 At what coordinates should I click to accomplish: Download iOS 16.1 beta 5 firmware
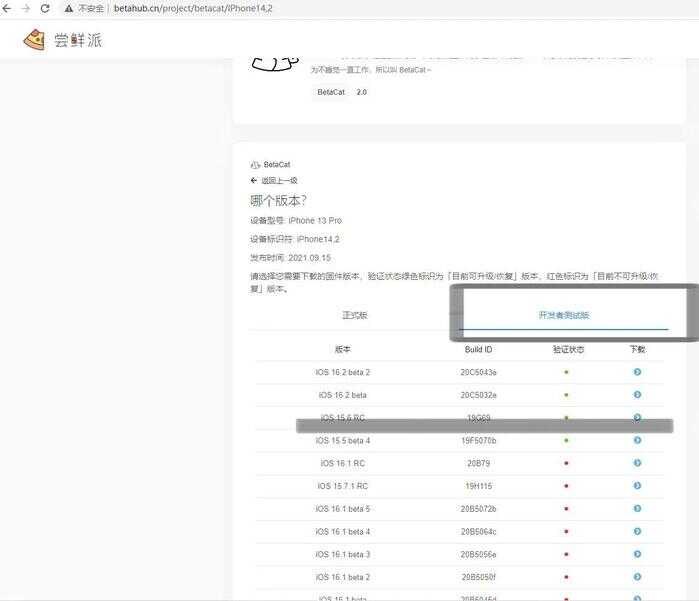(637, 509)
